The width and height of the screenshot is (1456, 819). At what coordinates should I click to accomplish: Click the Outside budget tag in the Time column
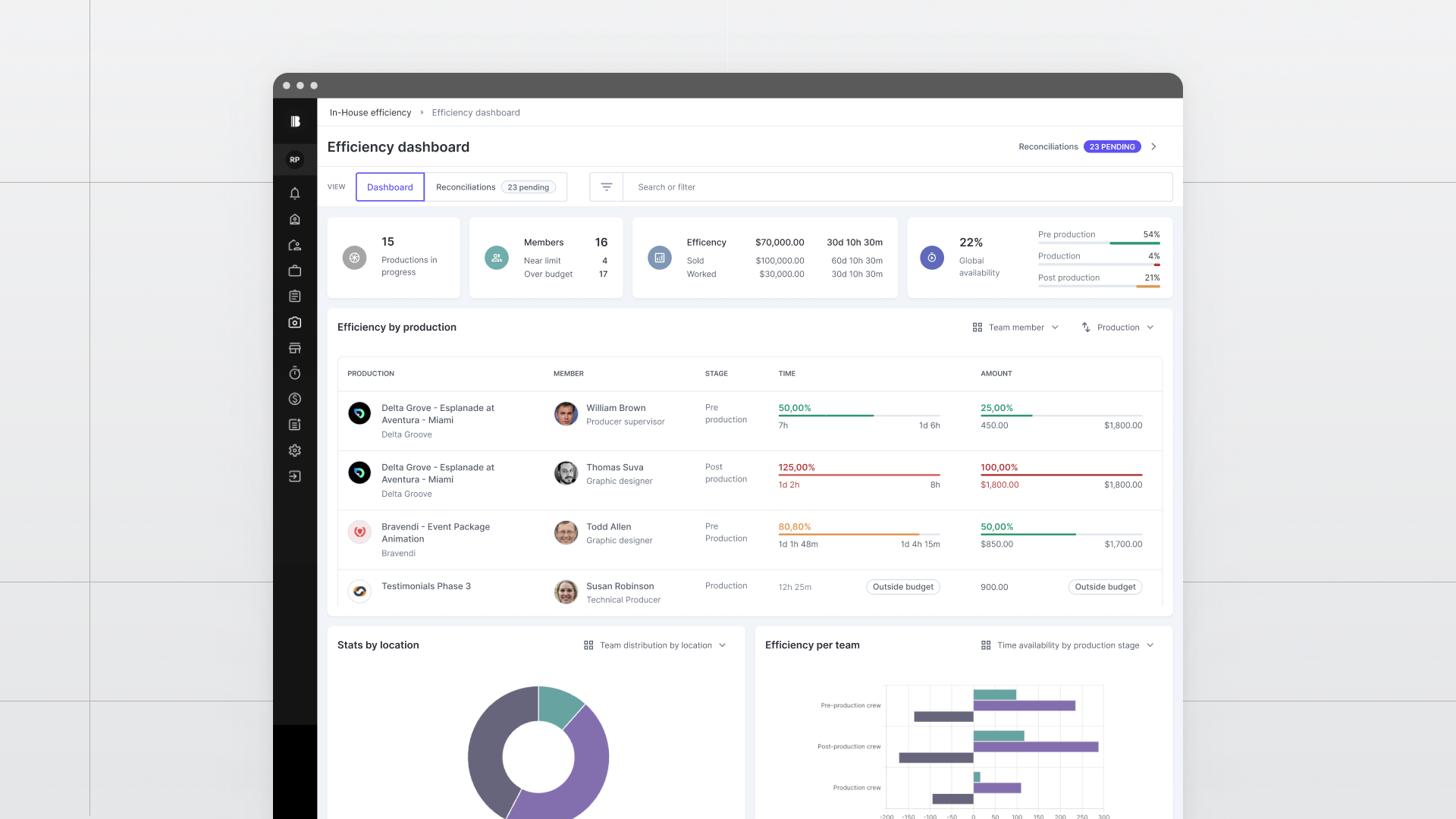(902, 587)
